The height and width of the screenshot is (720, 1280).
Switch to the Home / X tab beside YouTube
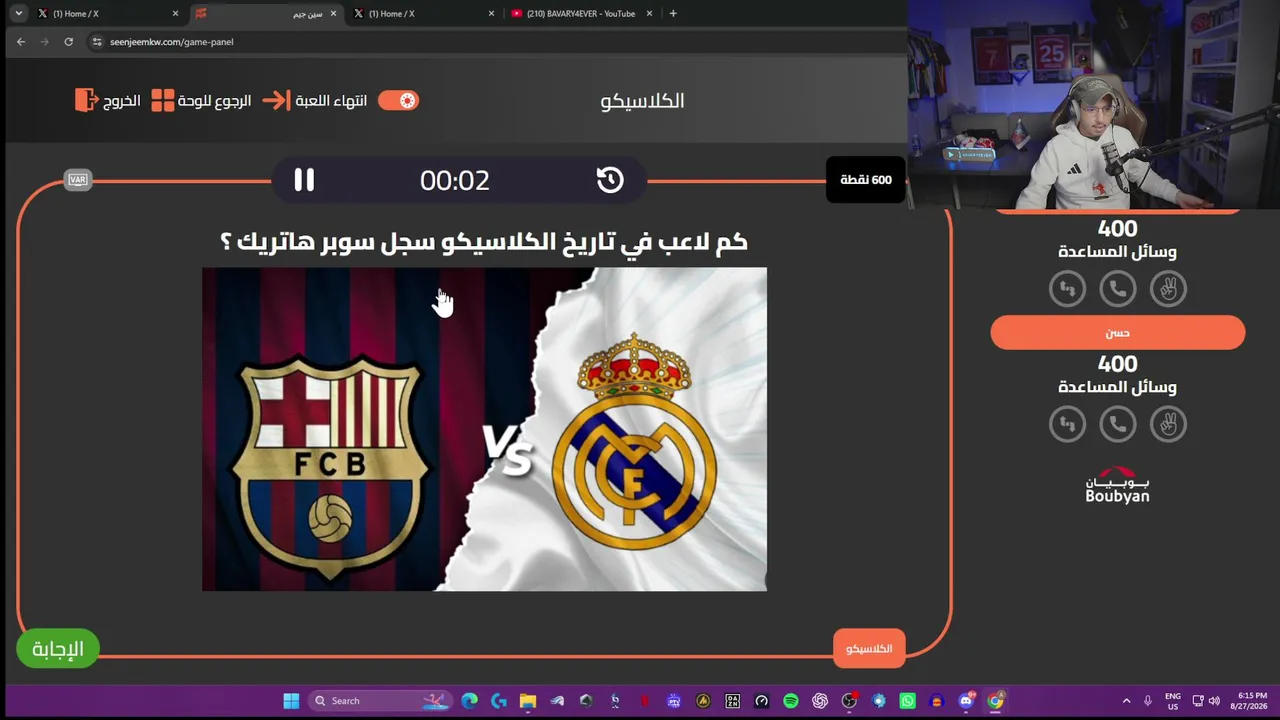click(424, 13)
